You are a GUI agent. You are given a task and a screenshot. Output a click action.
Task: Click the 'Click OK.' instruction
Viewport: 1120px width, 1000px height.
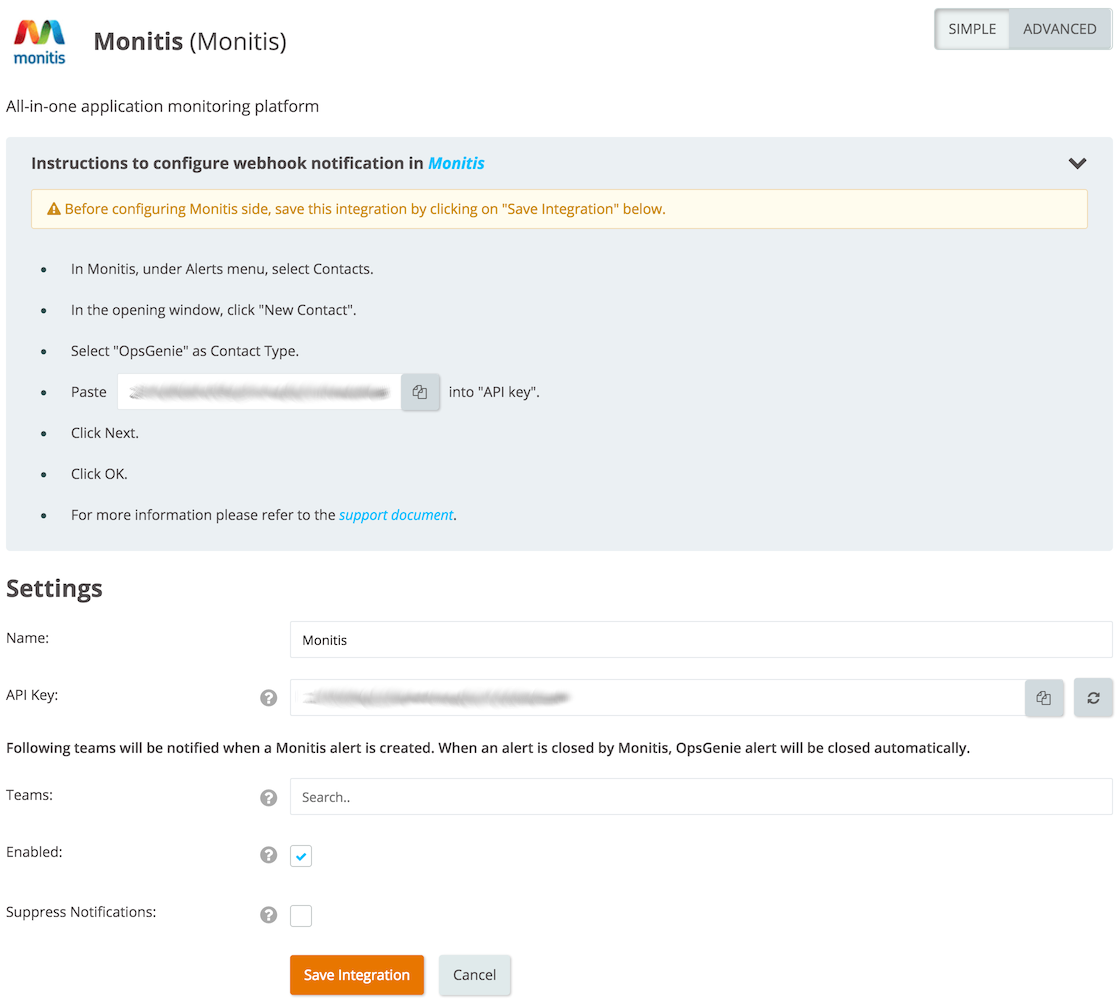[99, 474]
